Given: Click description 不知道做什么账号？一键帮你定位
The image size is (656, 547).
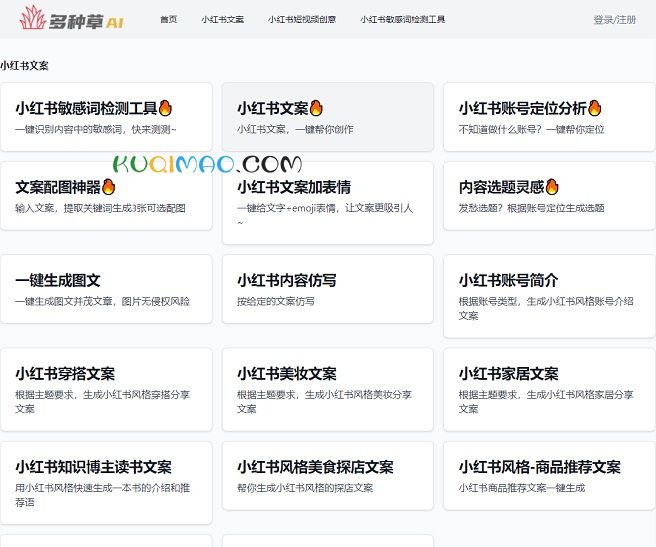Looking at the screenshot, I should 531,130.
